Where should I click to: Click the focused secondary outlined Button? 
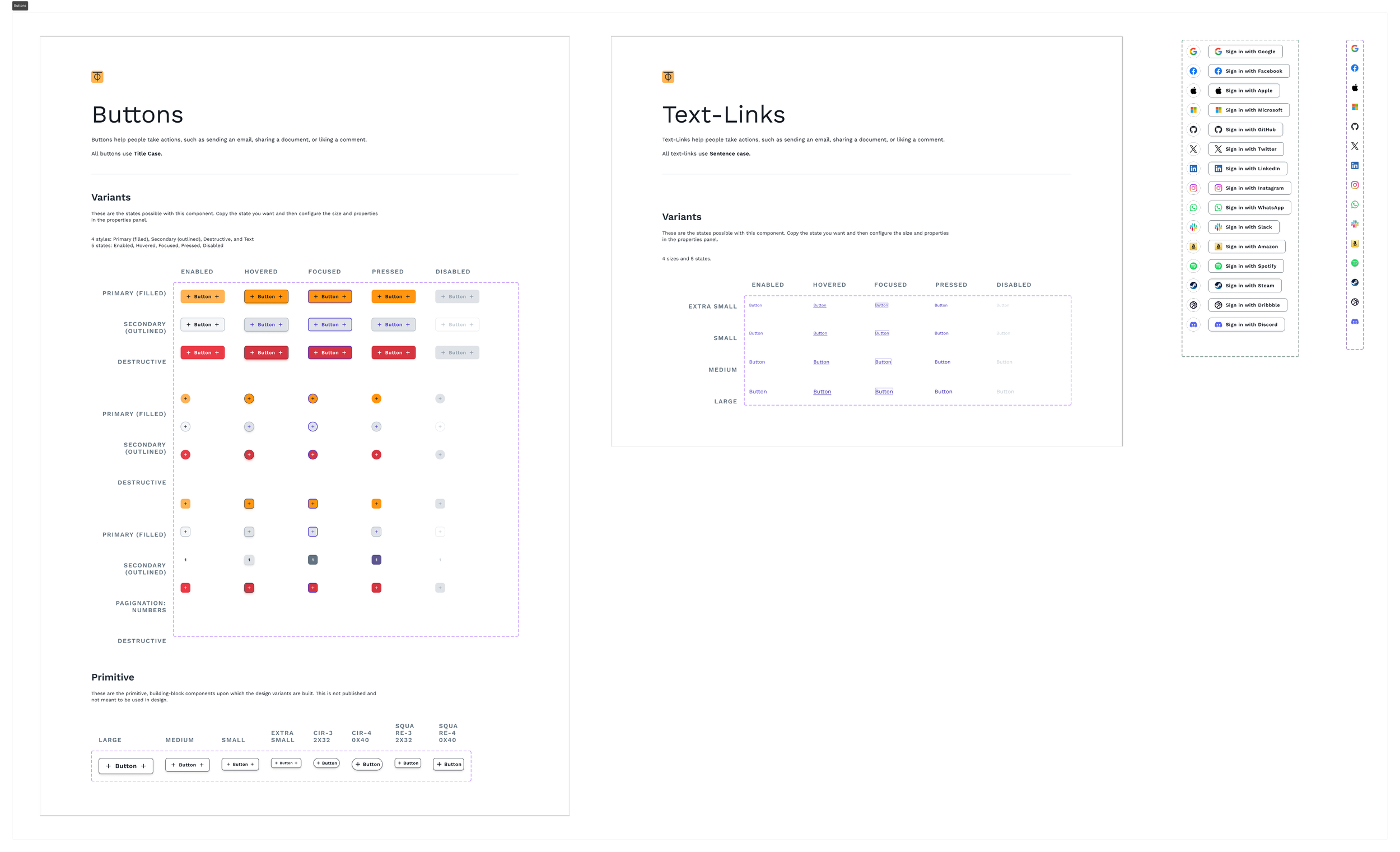coord(329,324)
